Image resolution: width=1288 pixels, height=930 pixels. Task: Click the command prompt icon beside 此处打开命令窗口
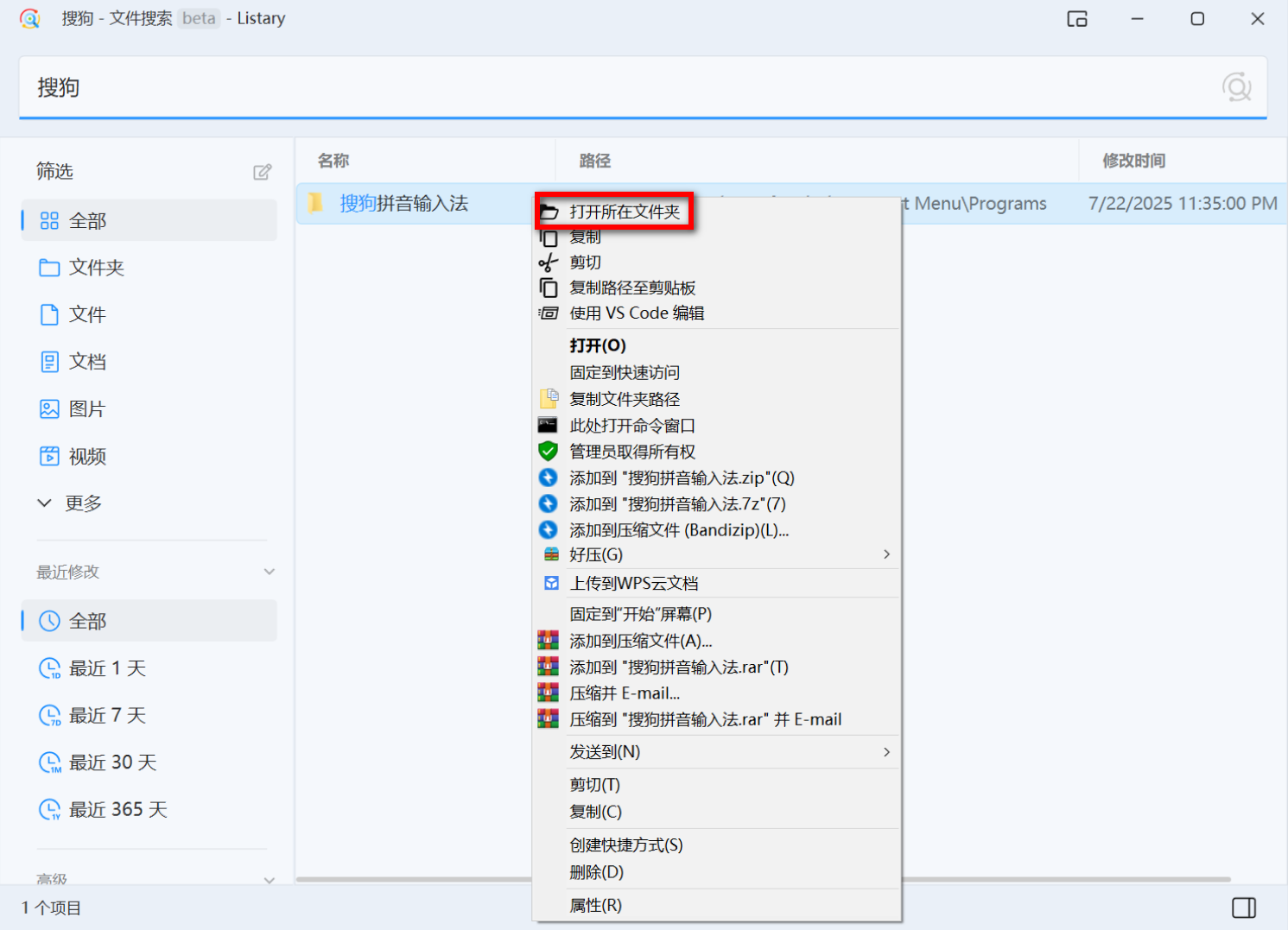(x=548, y=425)
